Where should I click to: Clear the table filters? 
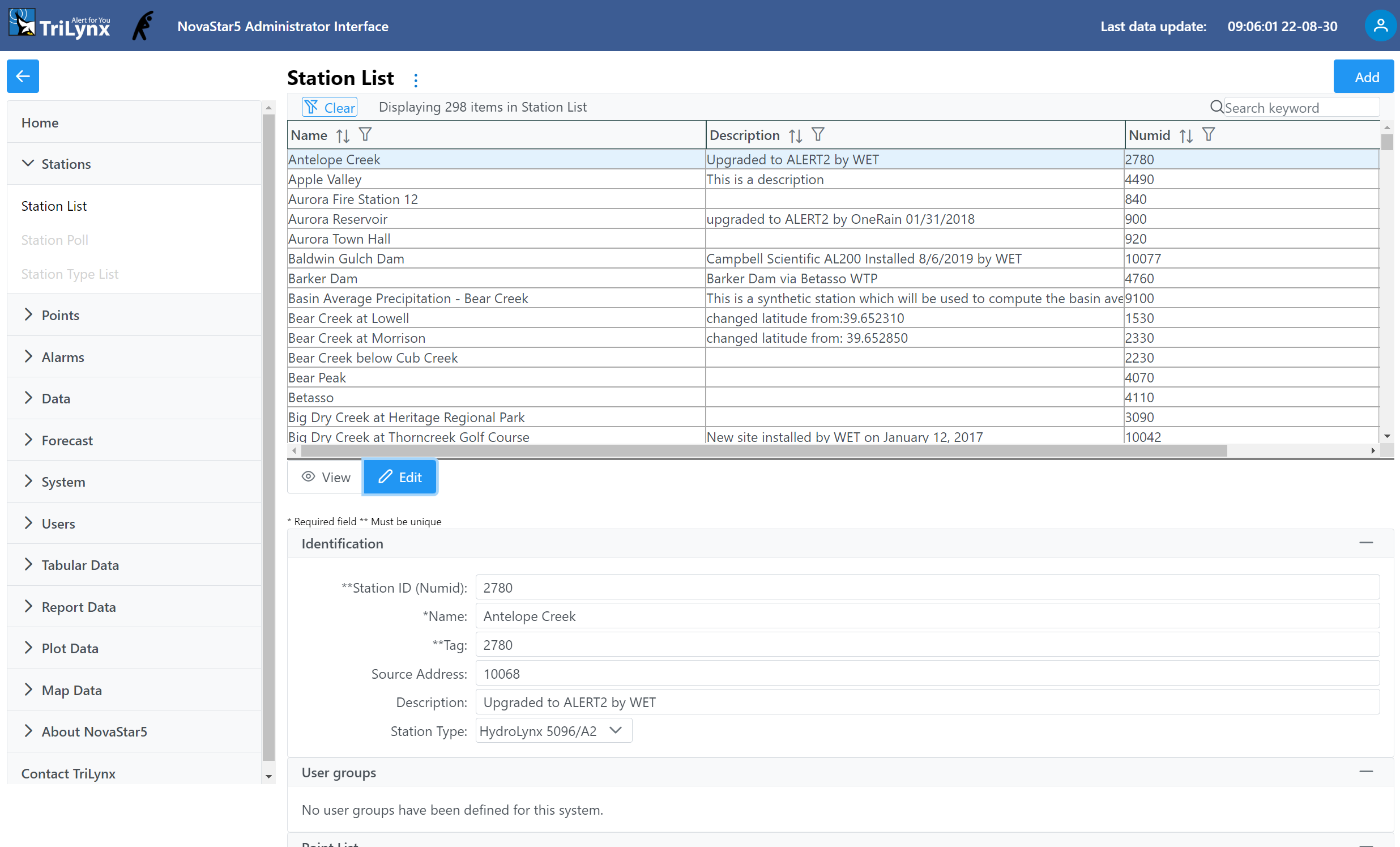[330, 107]
